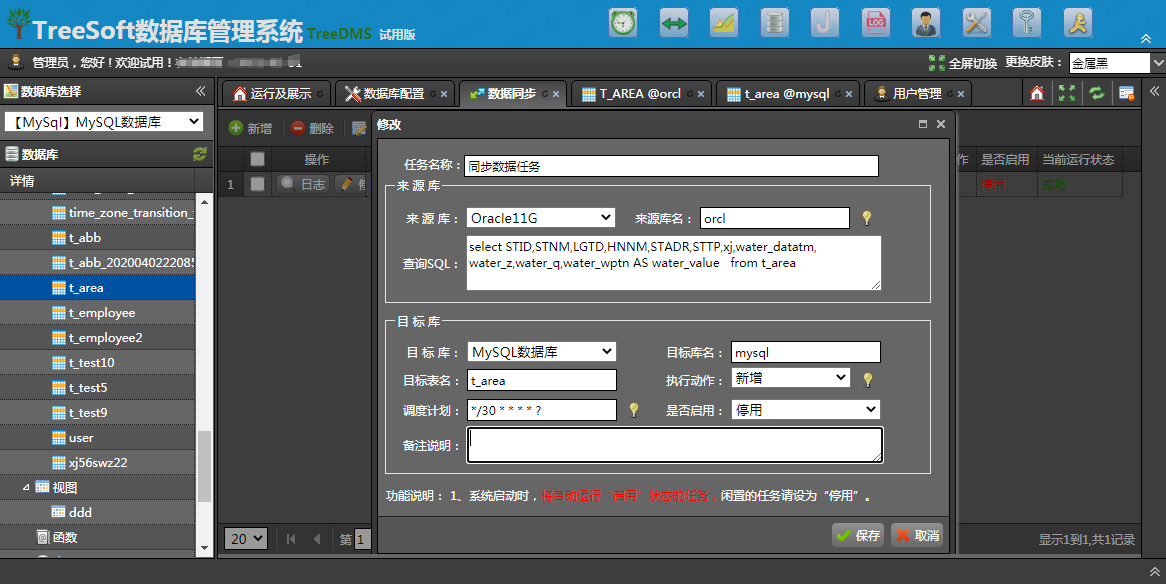The image size is (1166, 584).
Task: Click the 新增 add button
Action: 251,129
